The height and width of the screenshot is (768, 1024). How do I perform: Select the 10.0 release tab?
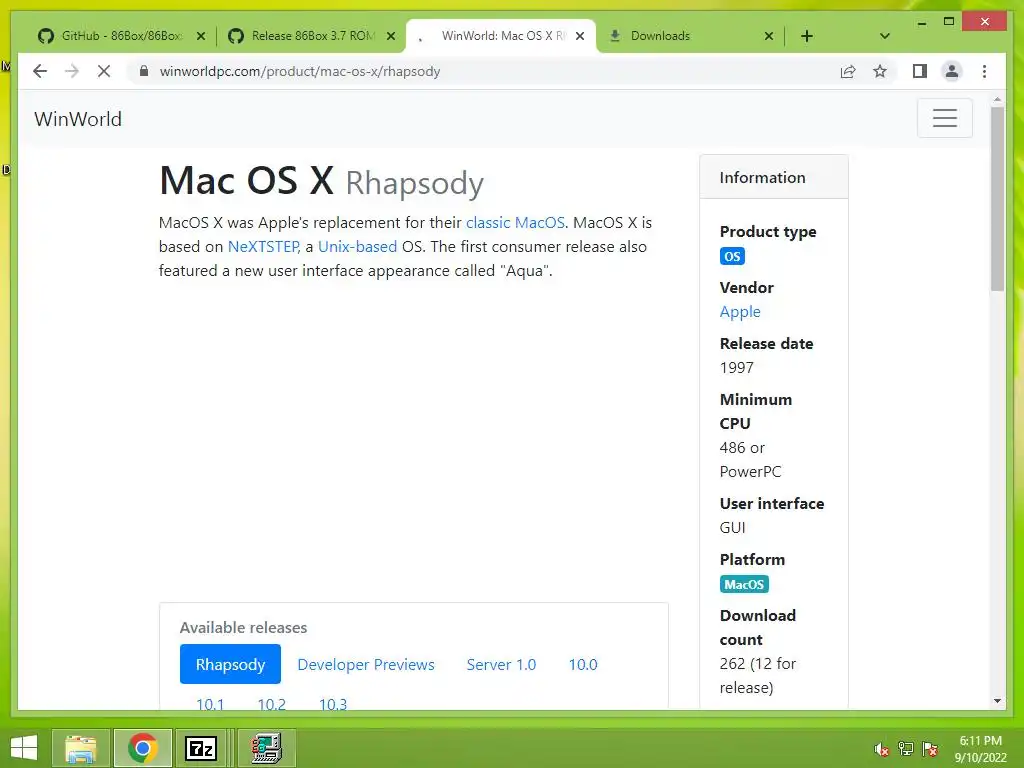click(583, 664)
